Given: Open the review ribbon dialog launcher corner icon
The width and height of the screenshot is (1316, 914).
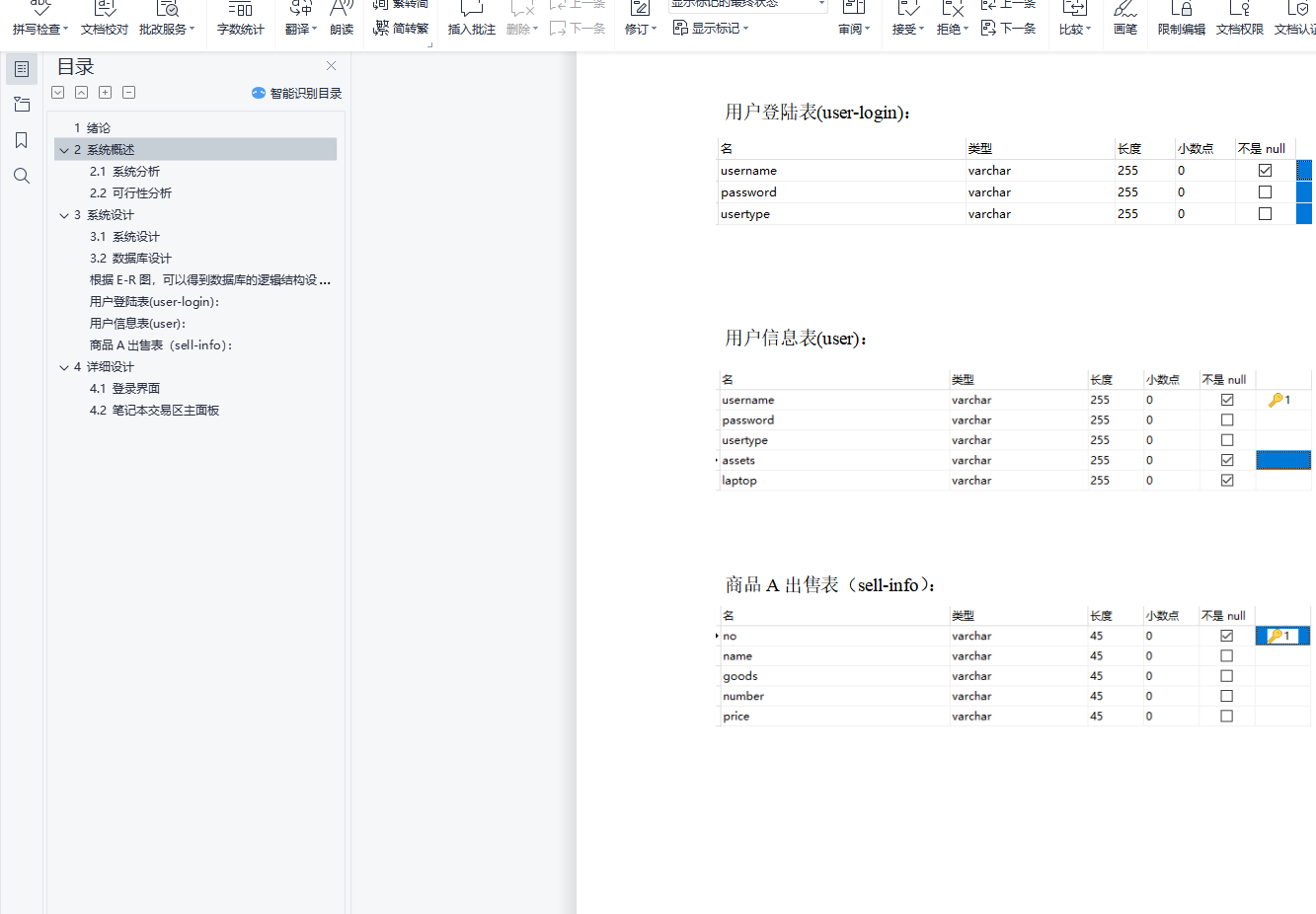Looking at the screenshot, I should [429, 43].
